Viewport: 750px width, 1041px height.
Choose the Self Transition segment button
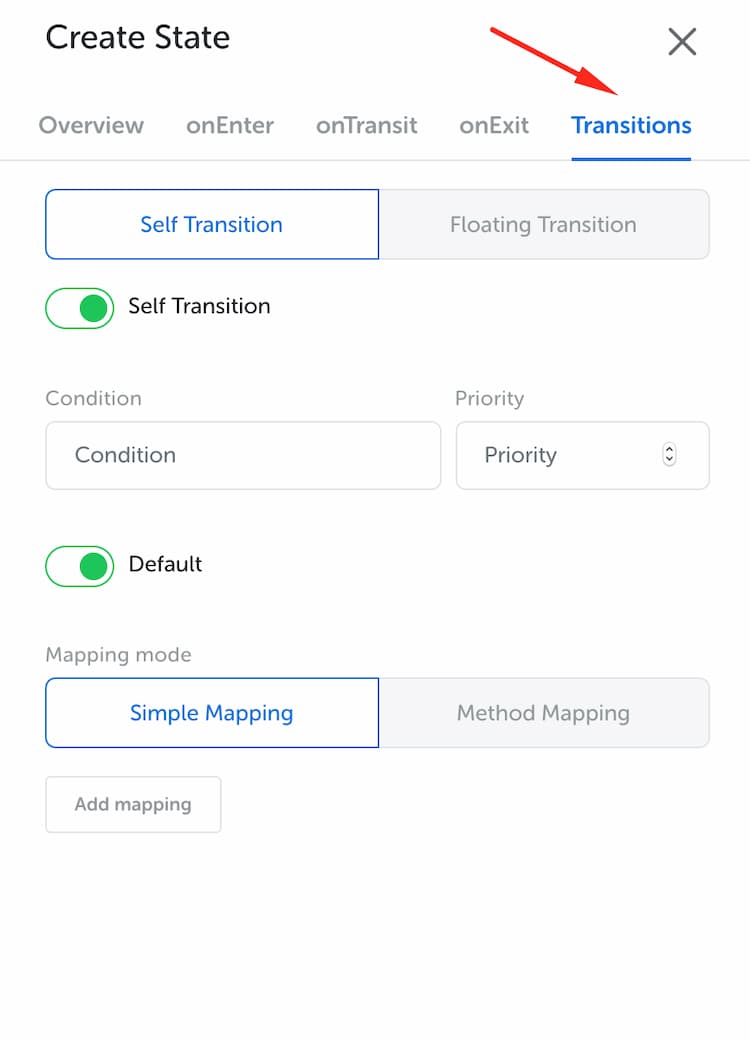tap(212, 224)
